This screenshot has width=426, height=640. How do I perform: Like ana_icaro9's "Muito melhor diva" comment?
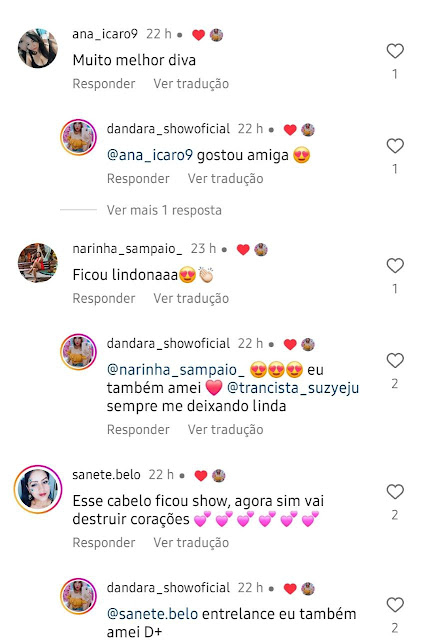pos(395,51)
